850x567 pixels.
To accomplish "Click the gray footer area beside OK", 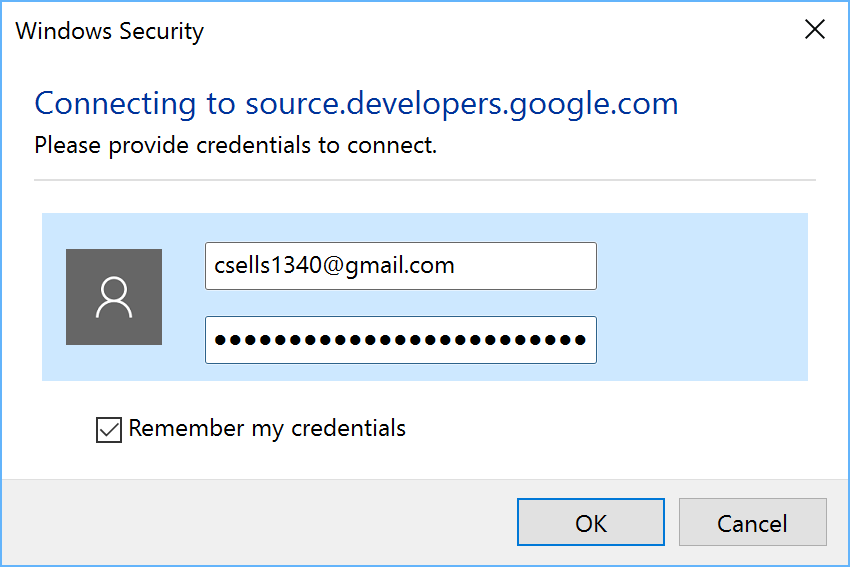I will pos(260,522).
